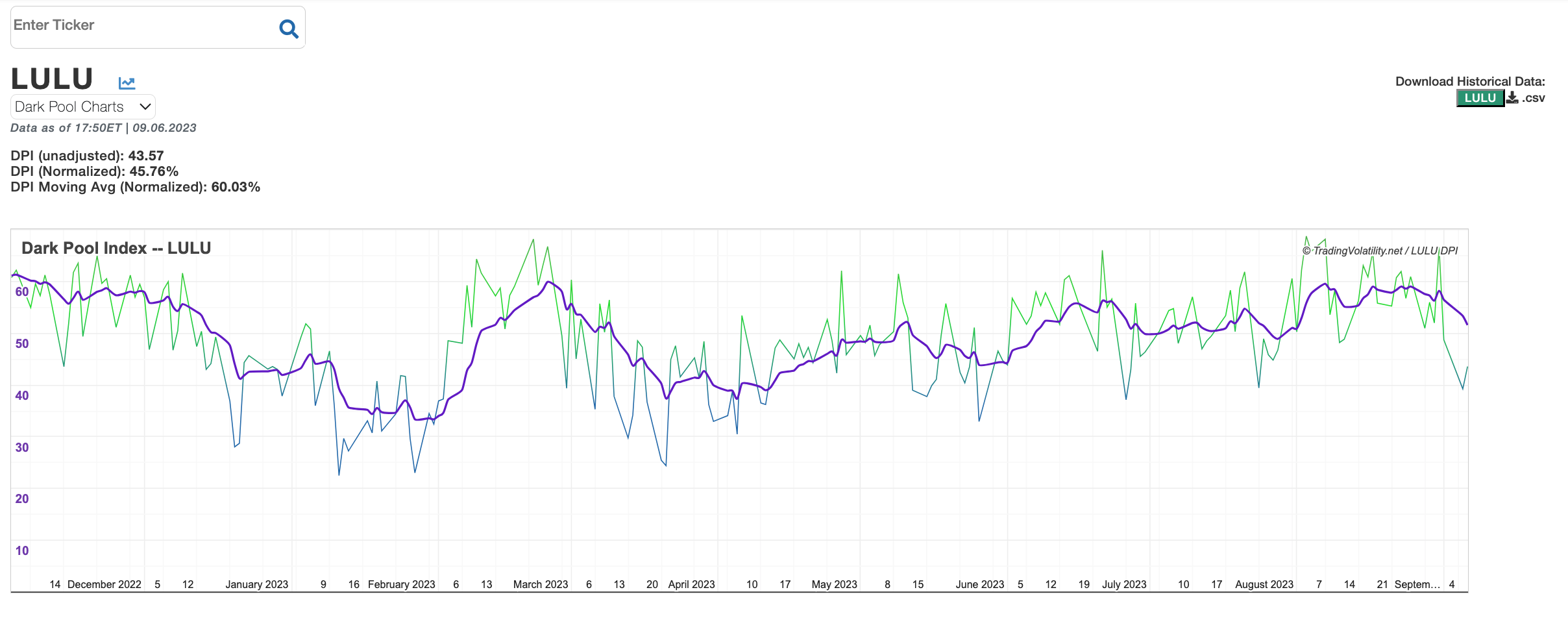Click the 'April 2023' x-axis label
1568x640 pixels.
[x=692, y=584]
